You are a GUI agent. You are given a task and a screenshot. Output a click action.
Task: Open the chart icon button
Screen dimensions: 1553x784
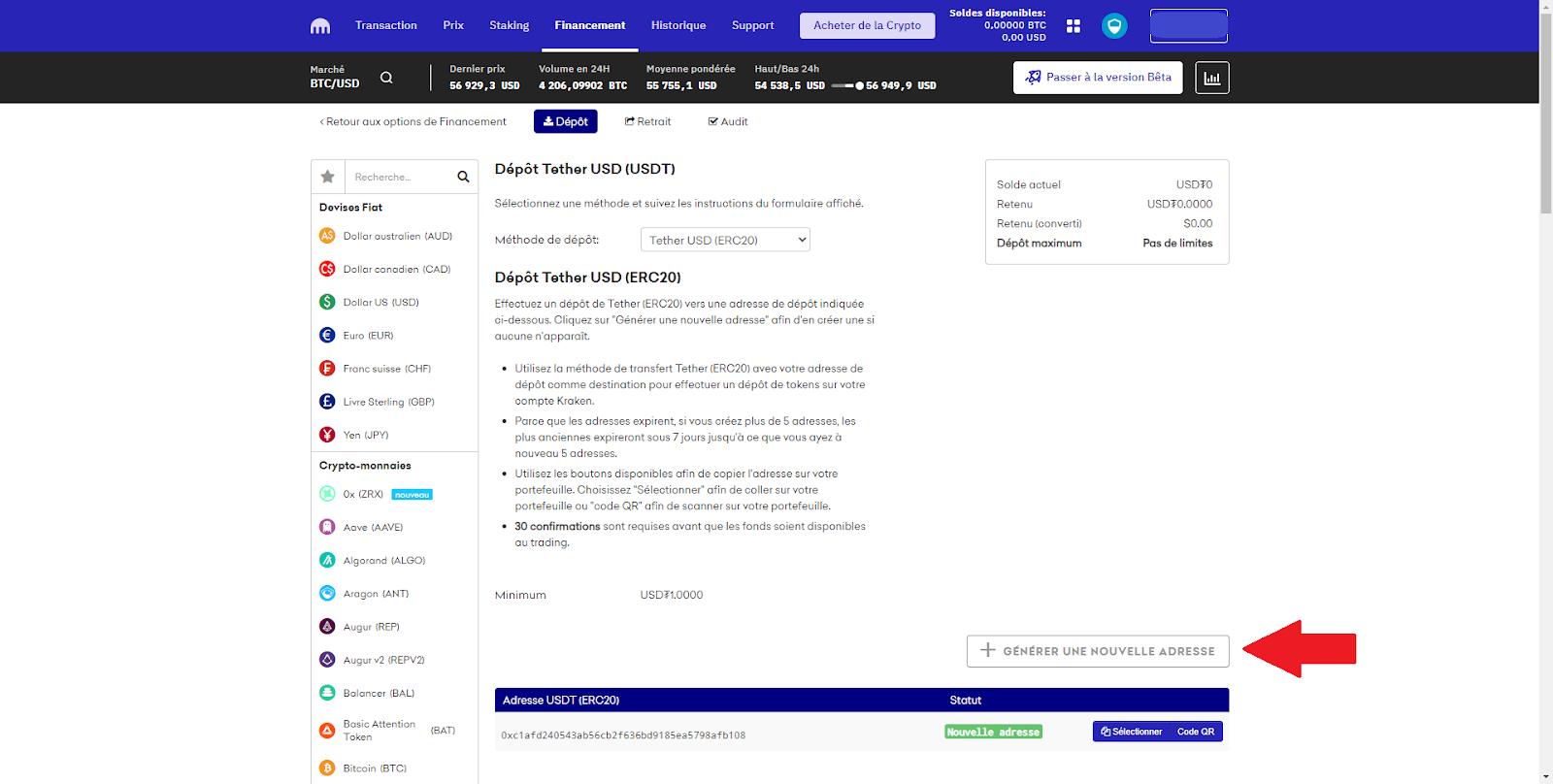[x=1212, y=78]
